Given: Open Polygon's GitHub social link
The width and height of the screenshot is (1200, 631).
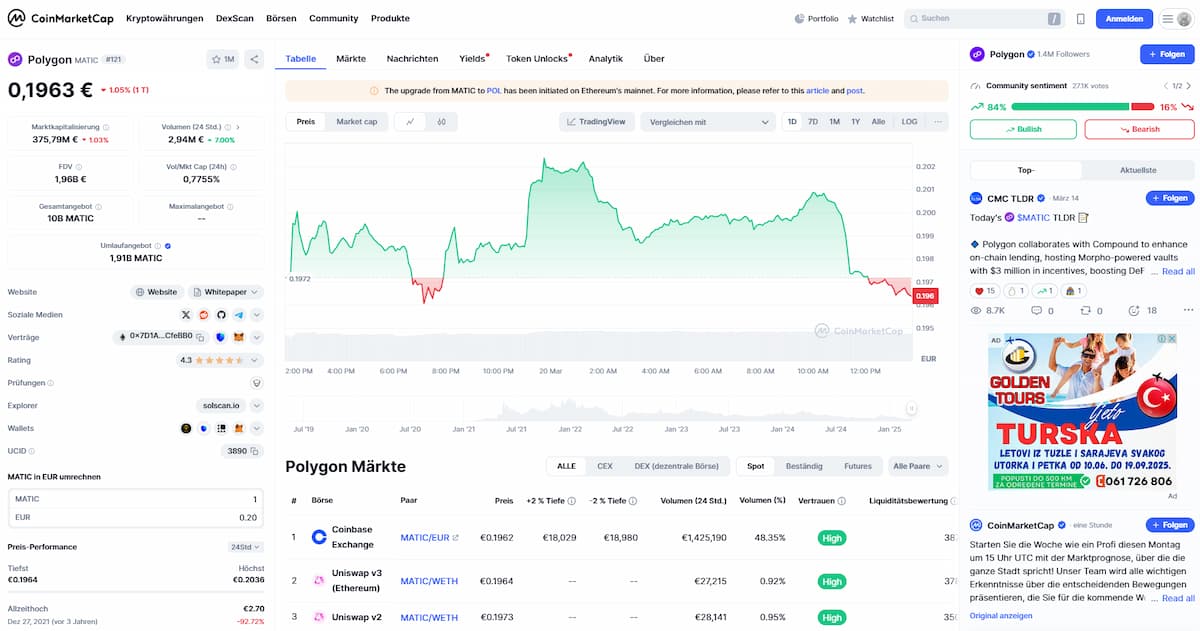Looking at the screenshot, I should pos(221,315).
